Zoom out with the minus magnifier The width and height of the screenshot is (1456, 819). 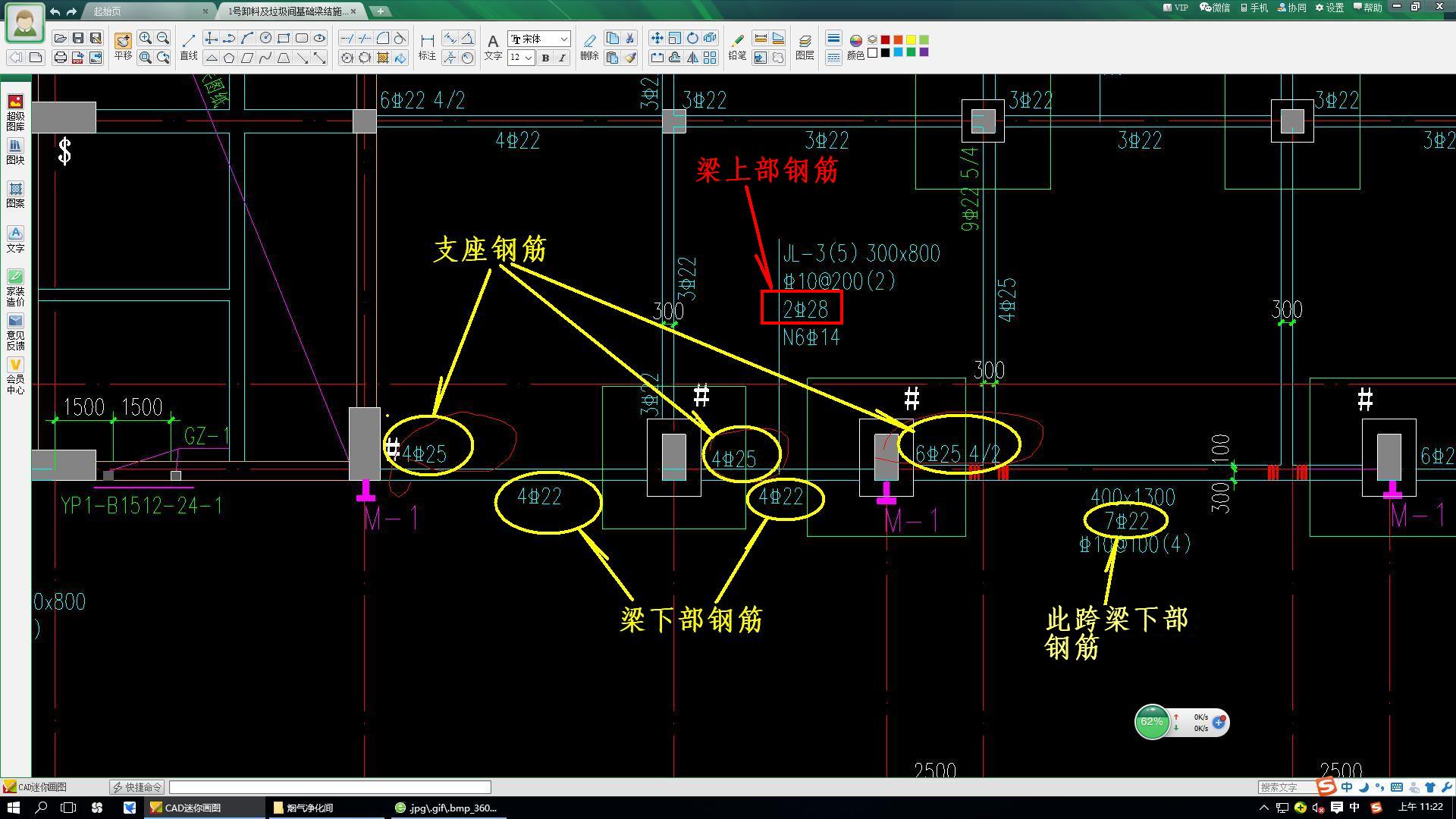[x=163, y=38]
